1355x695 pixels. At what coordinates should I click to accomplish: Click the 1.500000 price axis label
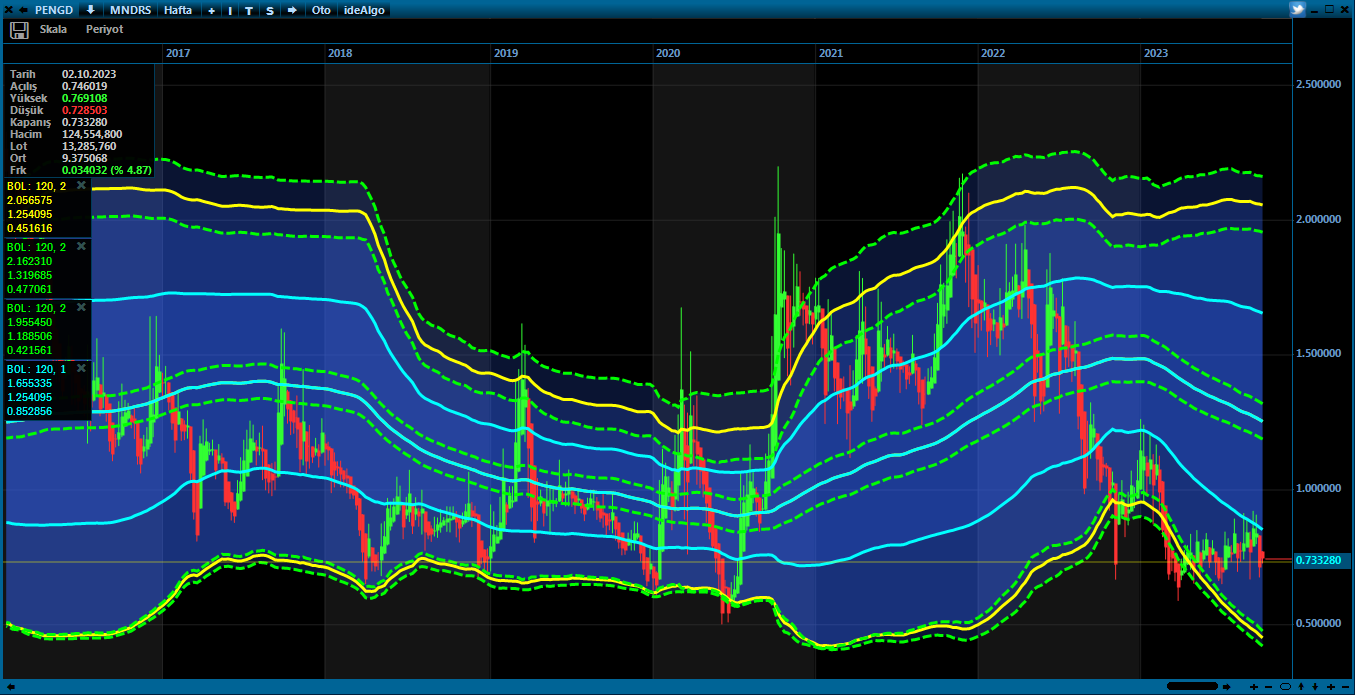pyautogui.click(x=1318, y=354)
